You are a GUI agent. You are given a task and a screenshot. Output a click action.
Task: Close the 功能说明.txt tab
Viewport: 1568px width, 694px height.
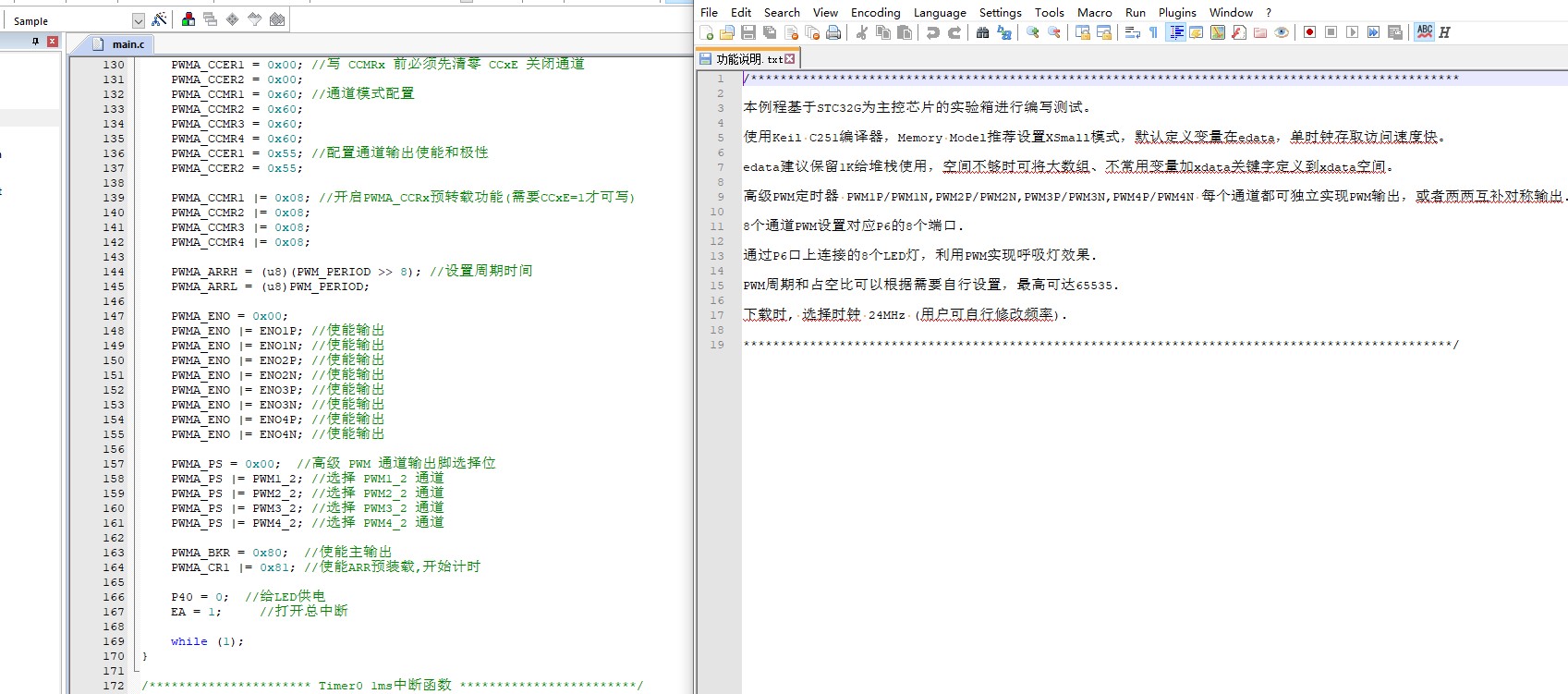tap(789, 59)
